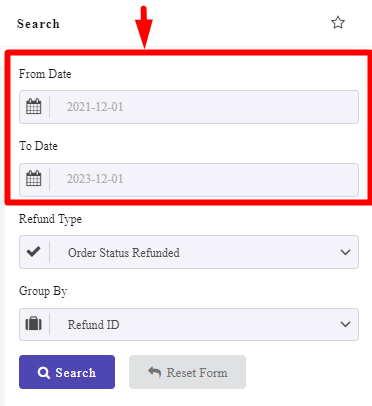Click the Refund Type checkmark icon
The image size is (372, 406).
(x=34, y=251)
